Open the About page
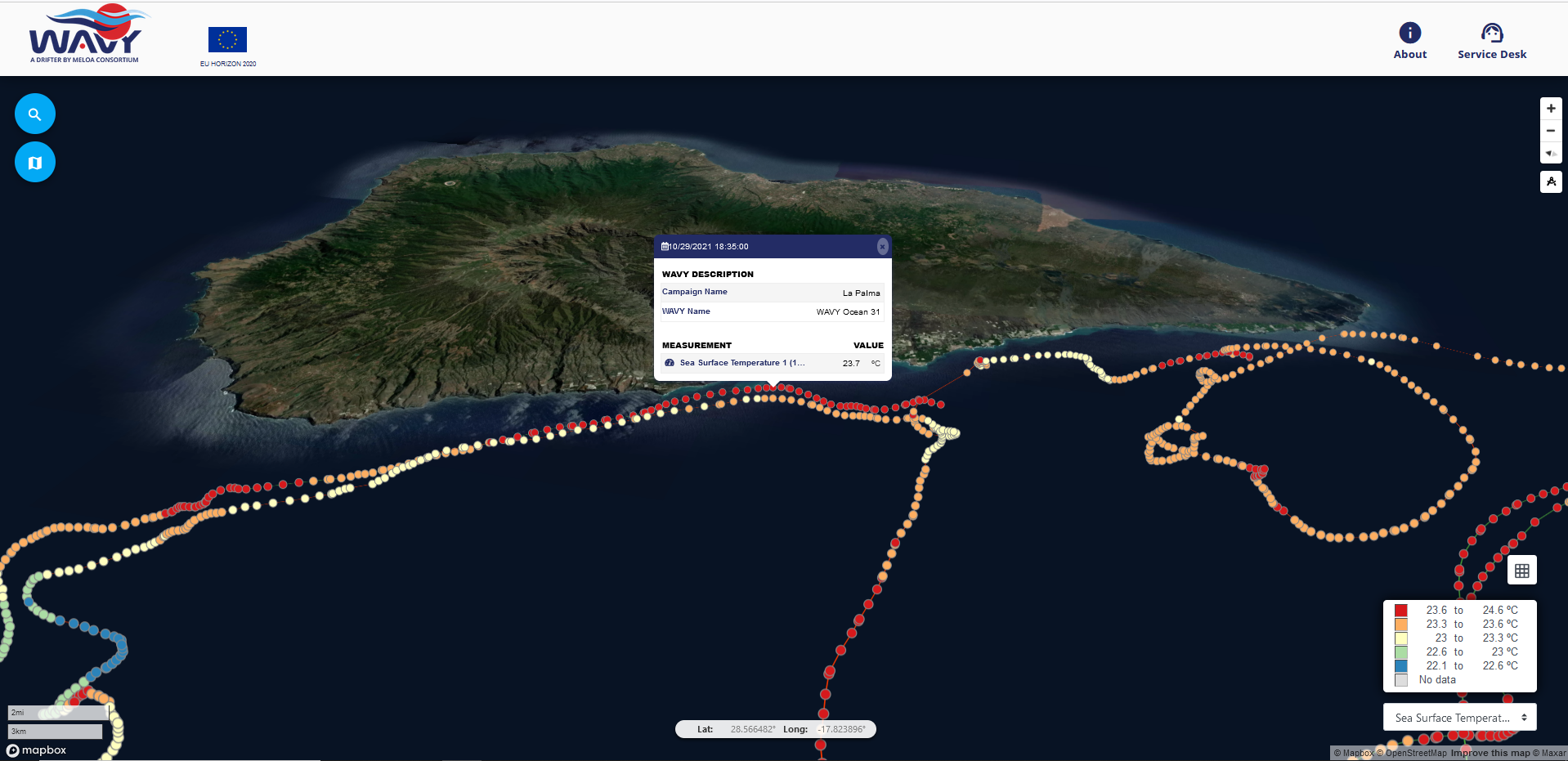1568x761 pixels. click(x=1410, y=41)
